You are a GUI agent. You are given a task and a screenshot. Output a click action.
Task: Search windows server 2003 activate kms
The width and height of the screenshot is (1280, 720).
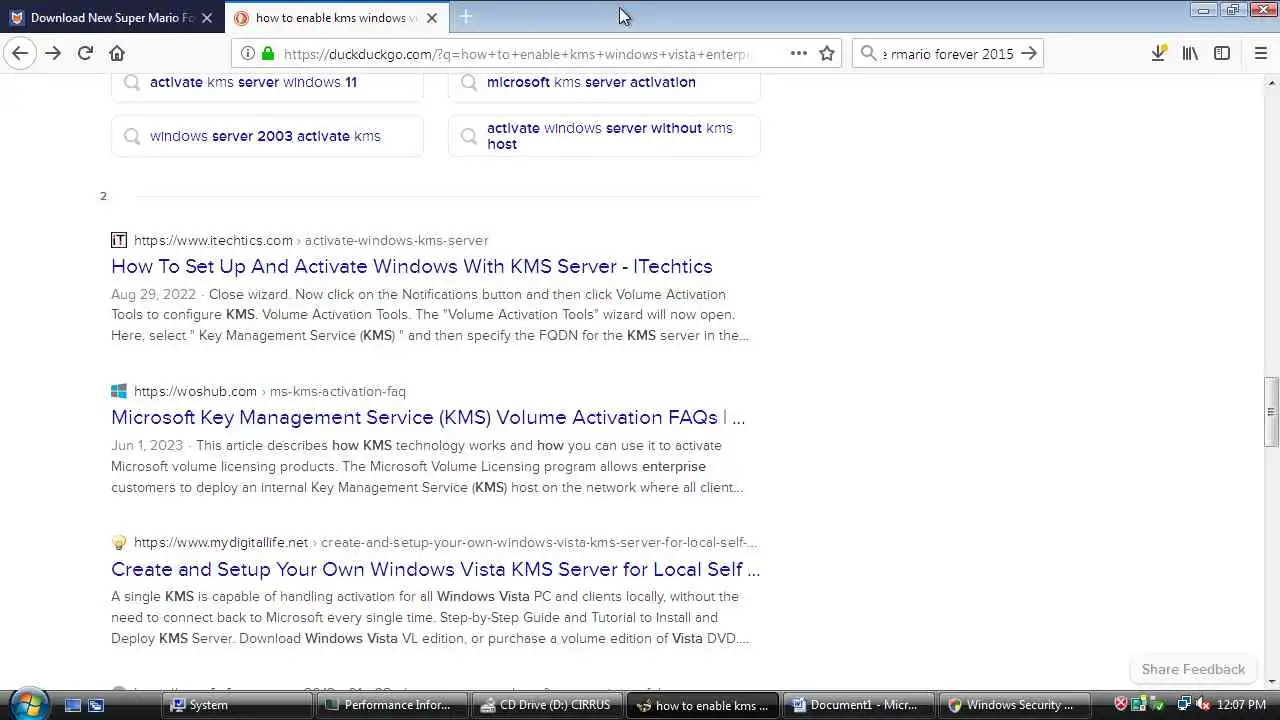point(267,136)
